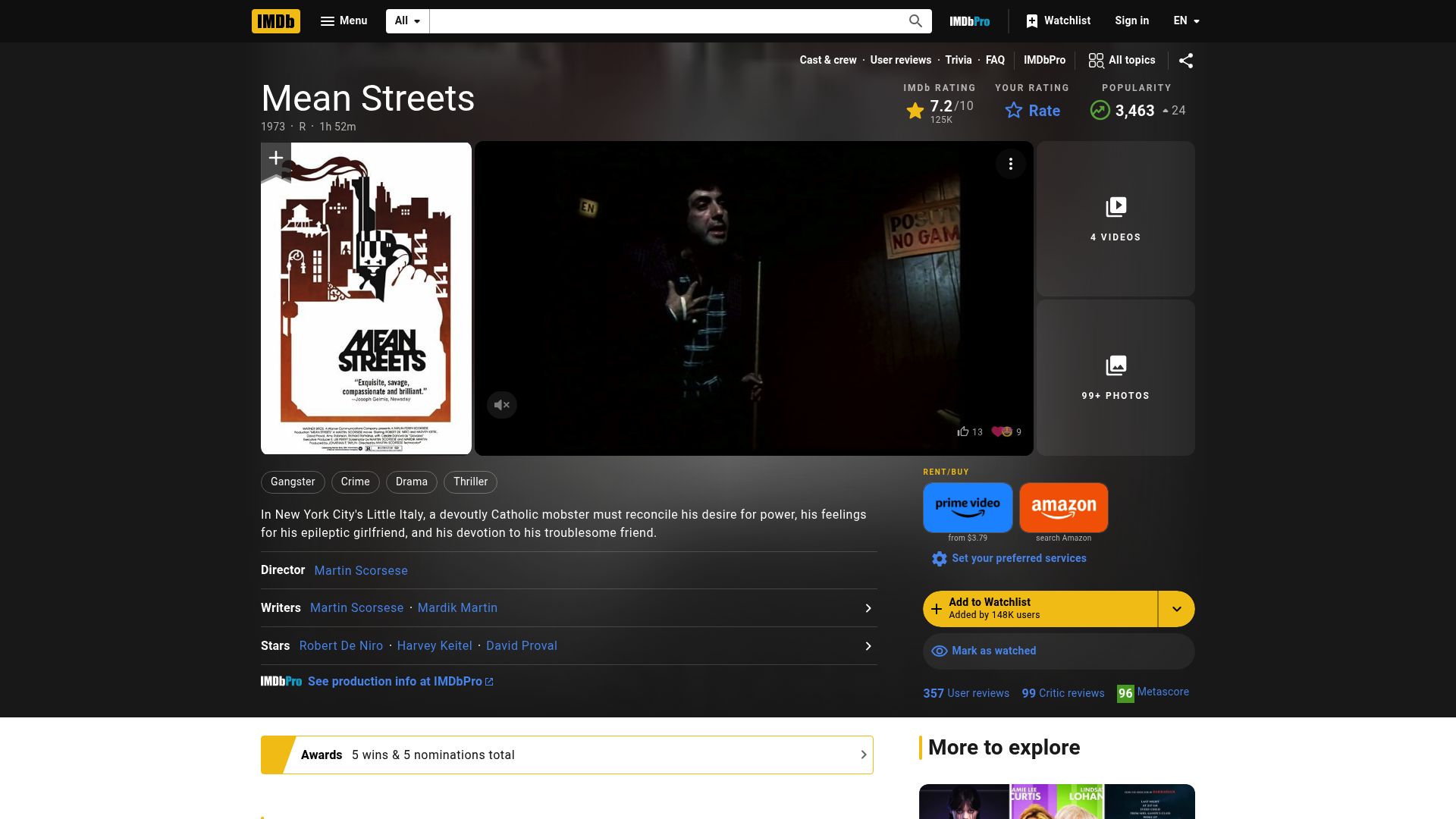Screen dimensions: 1456x819
Task: Open the 96 Metascore
Action: (1153, 693)
